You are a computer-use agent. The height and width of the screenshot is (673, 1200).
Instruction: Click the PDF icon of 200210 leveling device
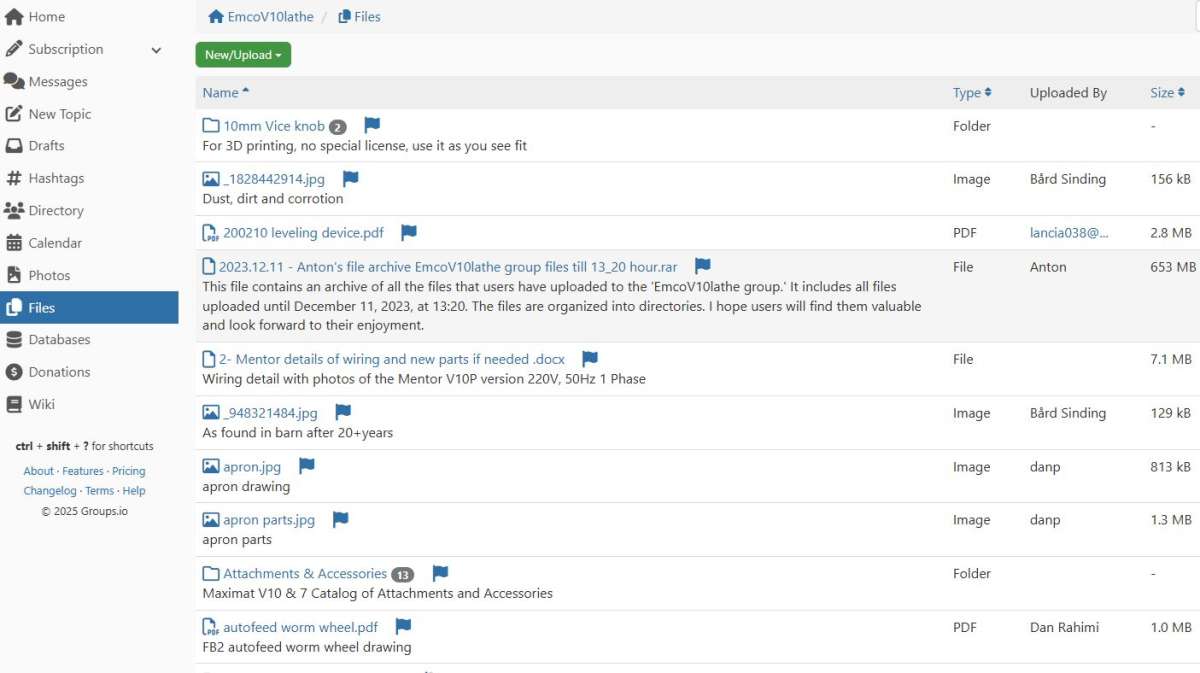[211, 233]
